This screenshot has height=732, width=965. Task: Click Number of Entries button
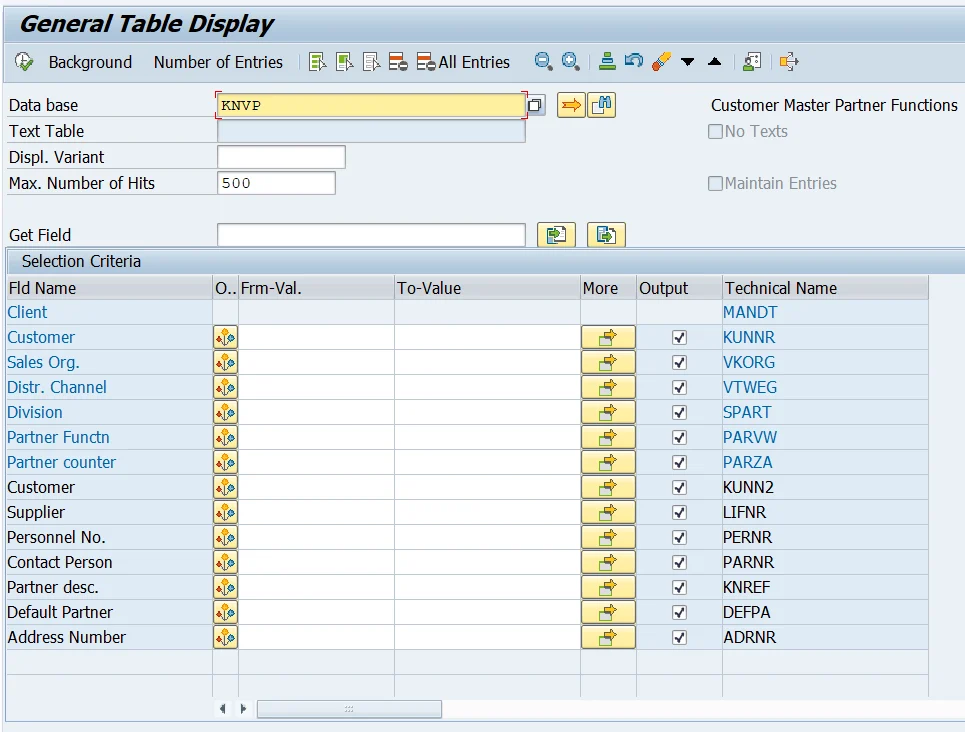tap(218, 62)
